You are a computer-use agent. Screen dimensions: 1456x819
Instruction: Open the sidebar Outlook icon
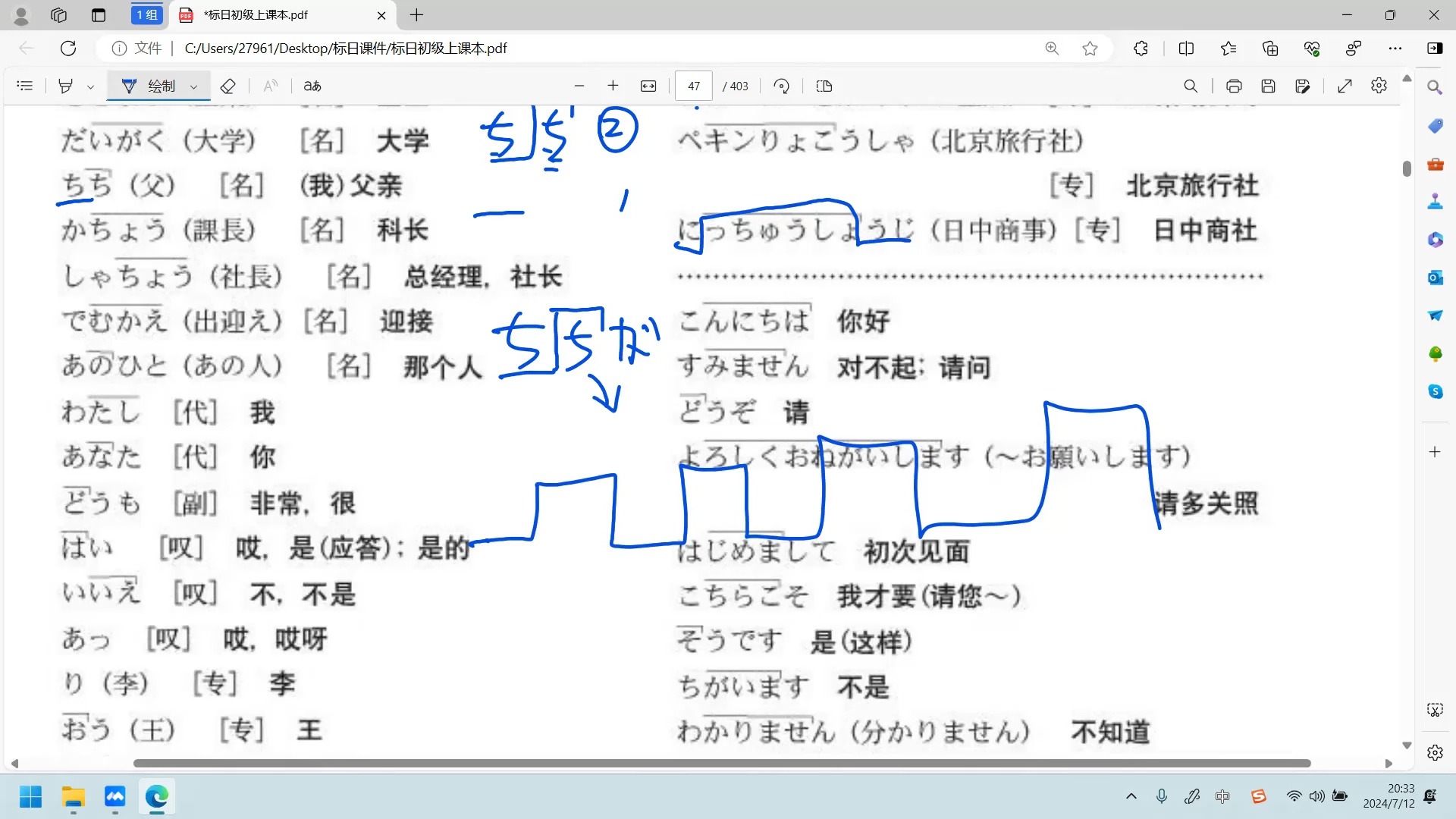click(x=1435, y=278)
